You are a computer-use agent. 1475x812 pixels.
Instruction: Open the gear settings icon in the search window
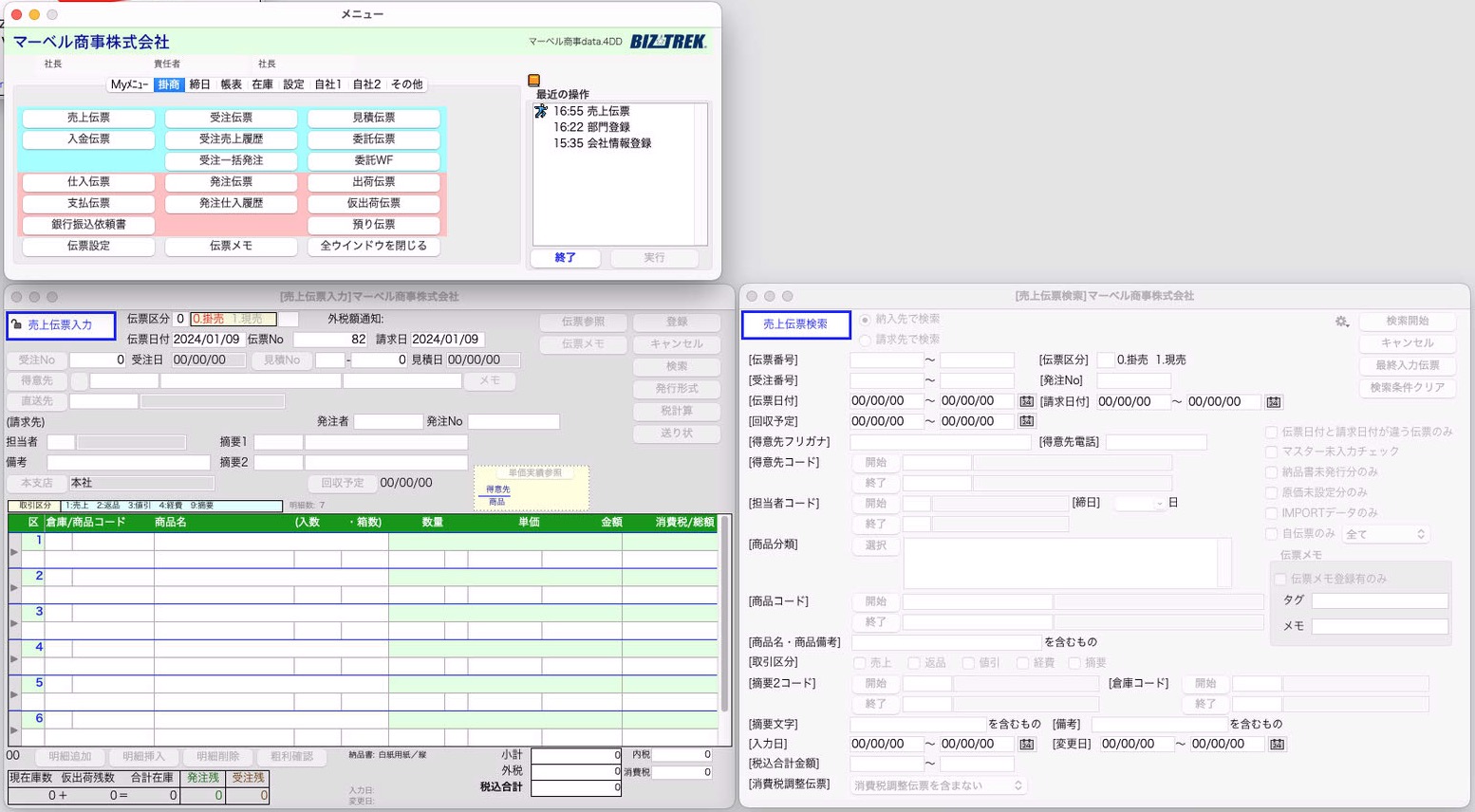[x=1341, y=322]
